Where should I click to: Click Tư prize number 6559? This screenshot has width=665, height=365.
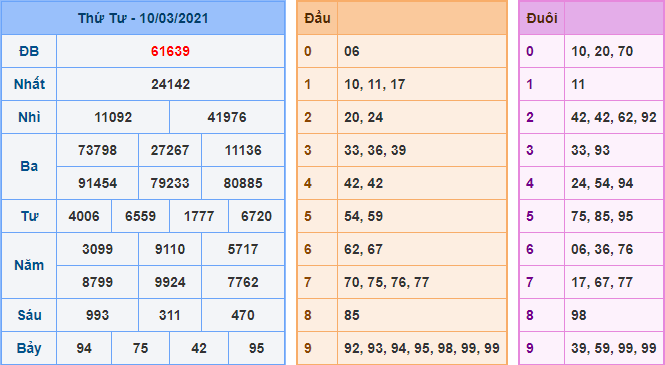(x=140, y=217)
